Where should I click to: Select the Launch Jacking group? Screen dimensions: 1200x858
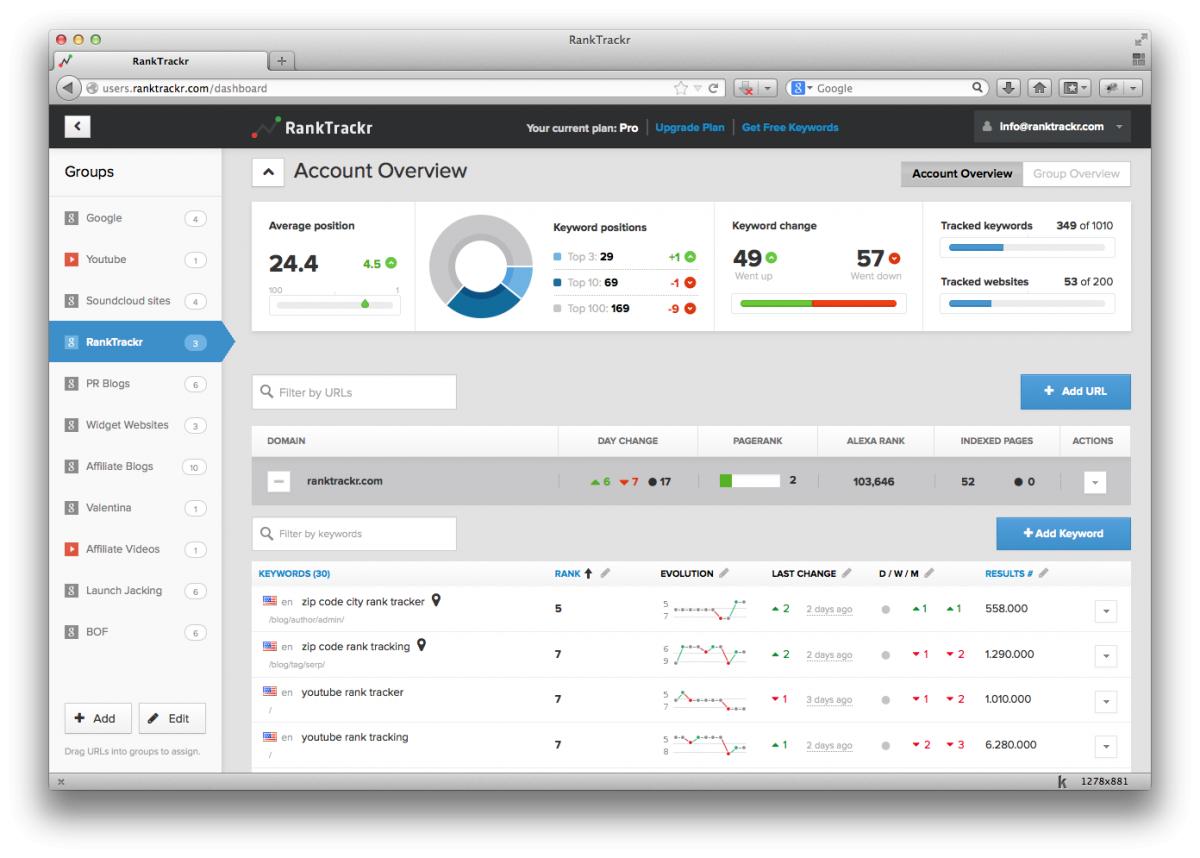(135, 591)
